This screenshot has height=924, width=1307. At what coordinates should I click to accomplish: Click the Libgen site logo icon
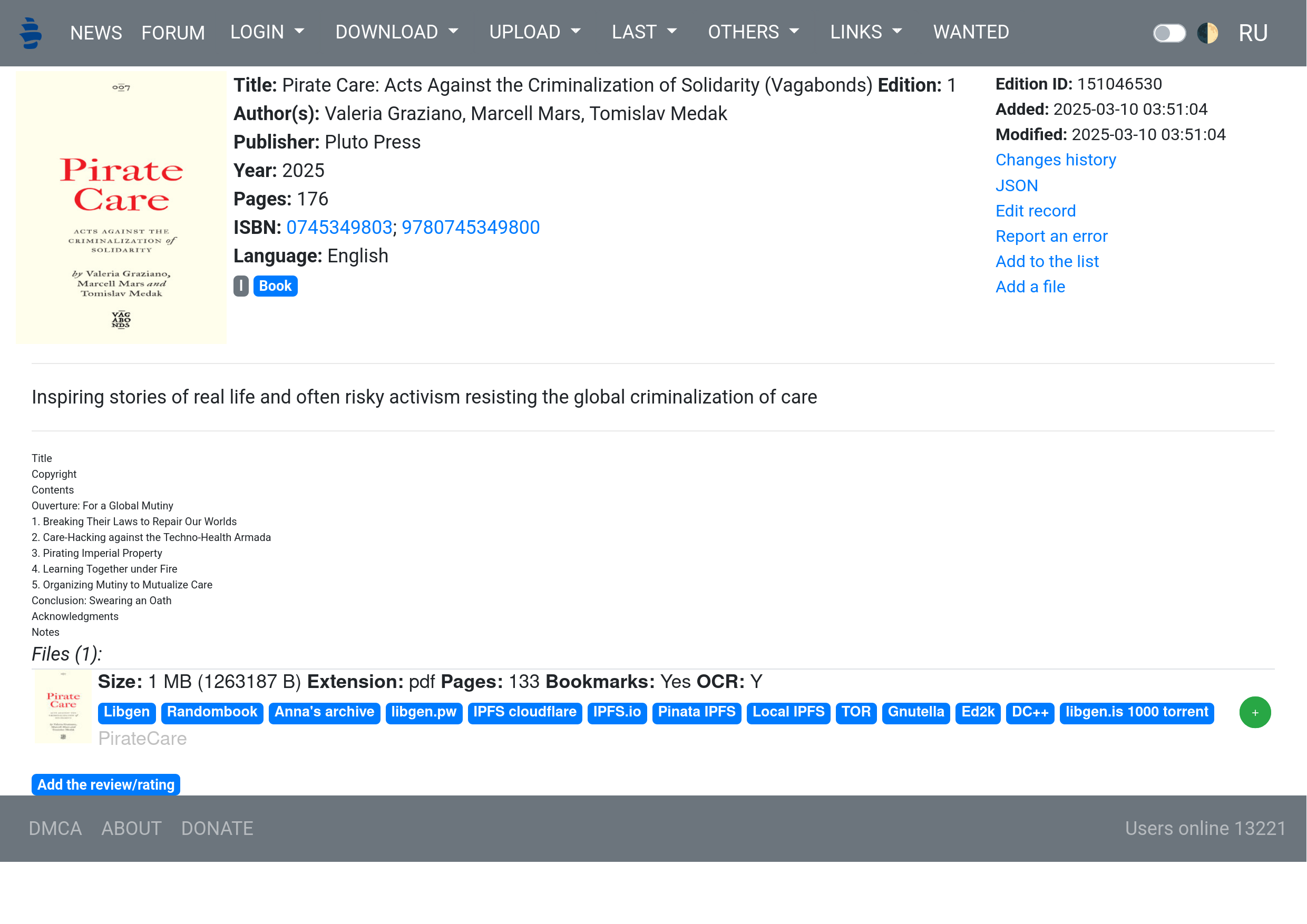(x=31, y=33)
